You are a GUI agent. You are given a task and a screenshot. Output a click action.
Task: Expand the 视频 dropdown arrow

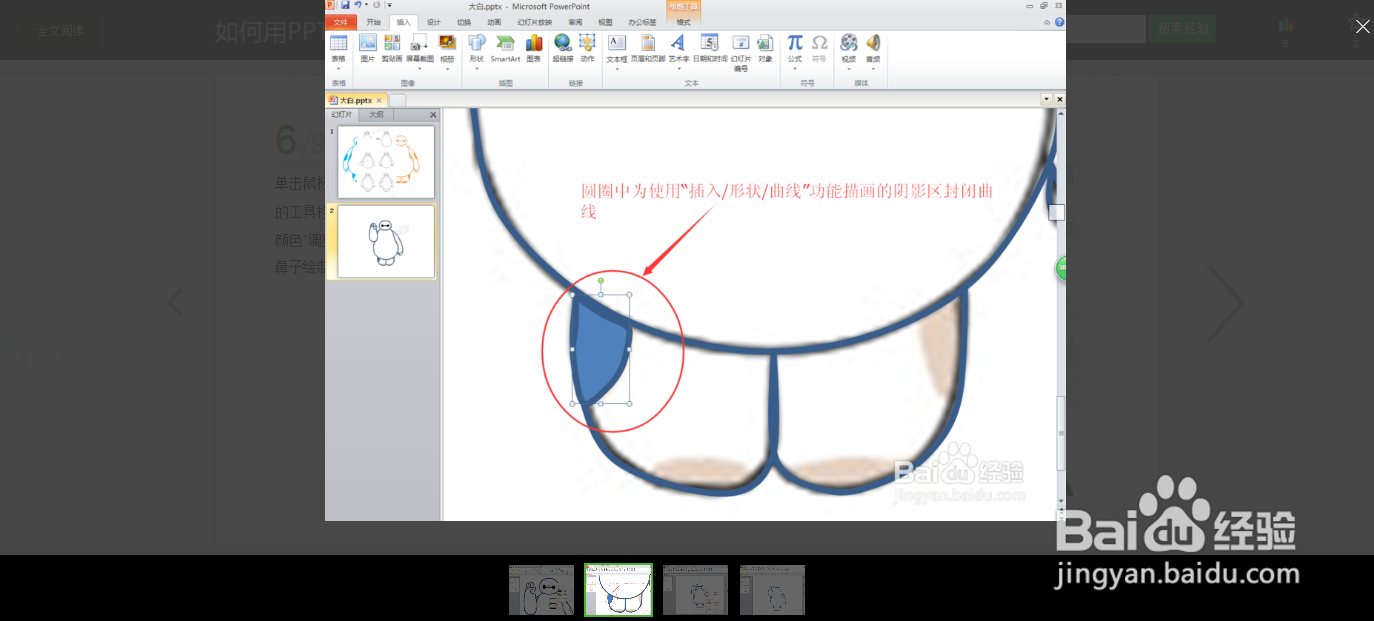pos(849,69)
